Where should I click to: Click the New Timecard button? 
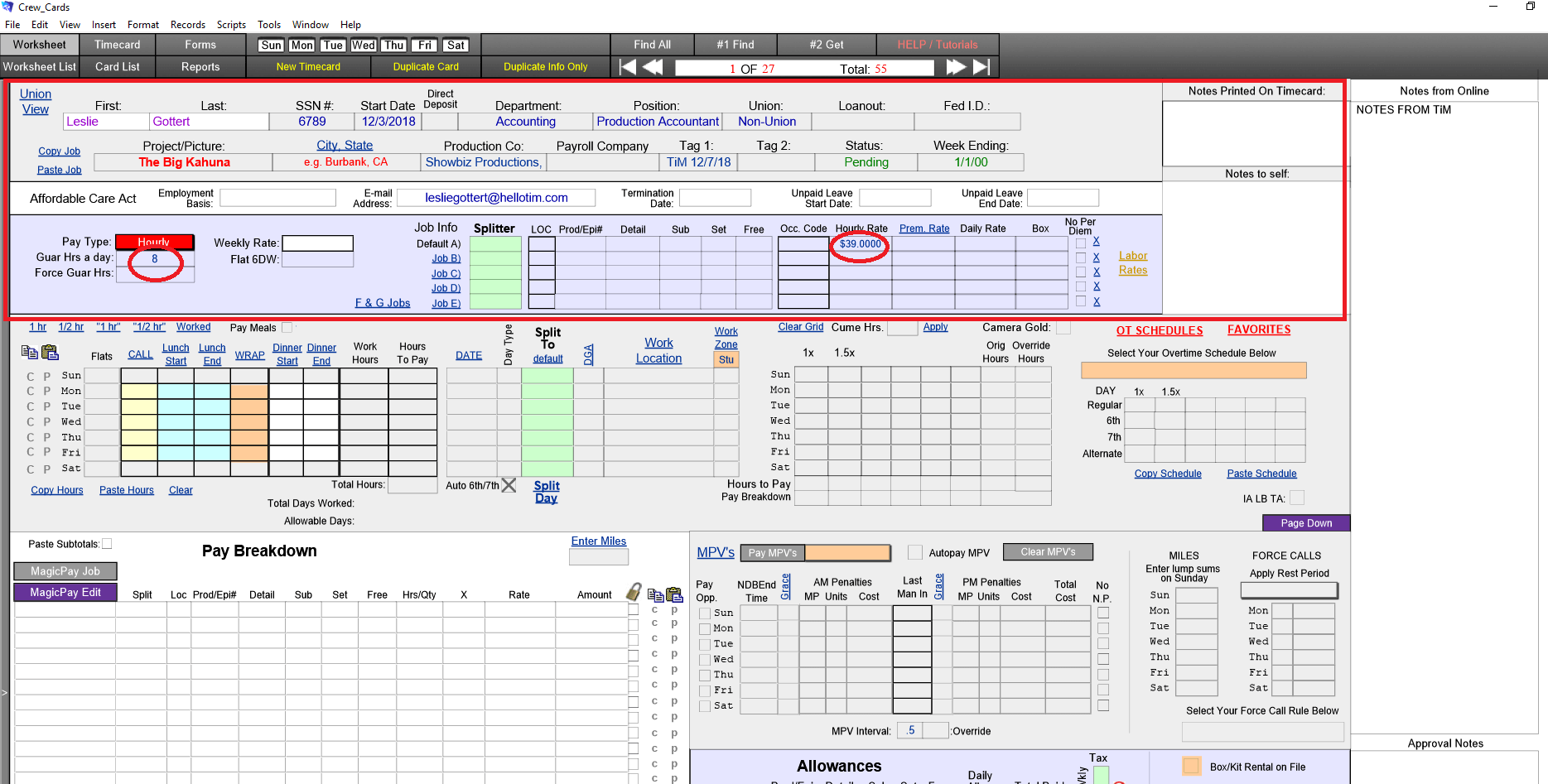308,67
